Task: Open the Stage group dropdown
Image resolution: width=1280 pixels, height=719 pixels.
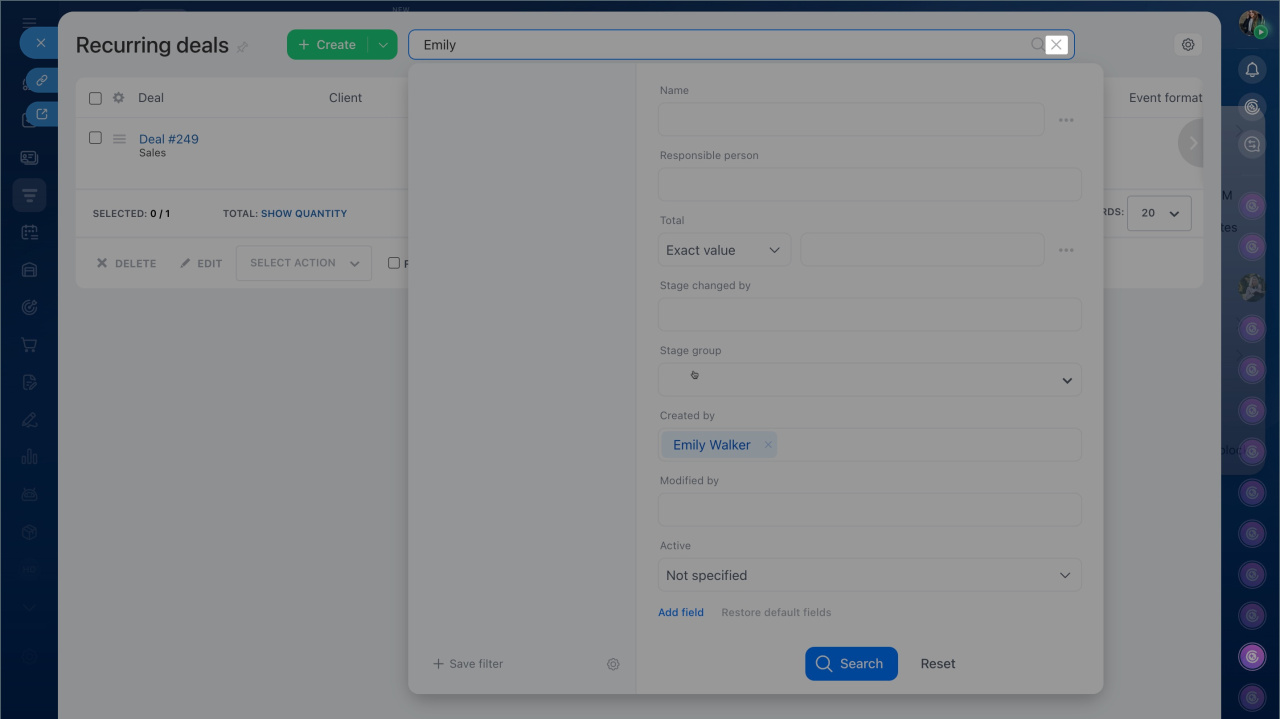Action: [x=869, y=380]
